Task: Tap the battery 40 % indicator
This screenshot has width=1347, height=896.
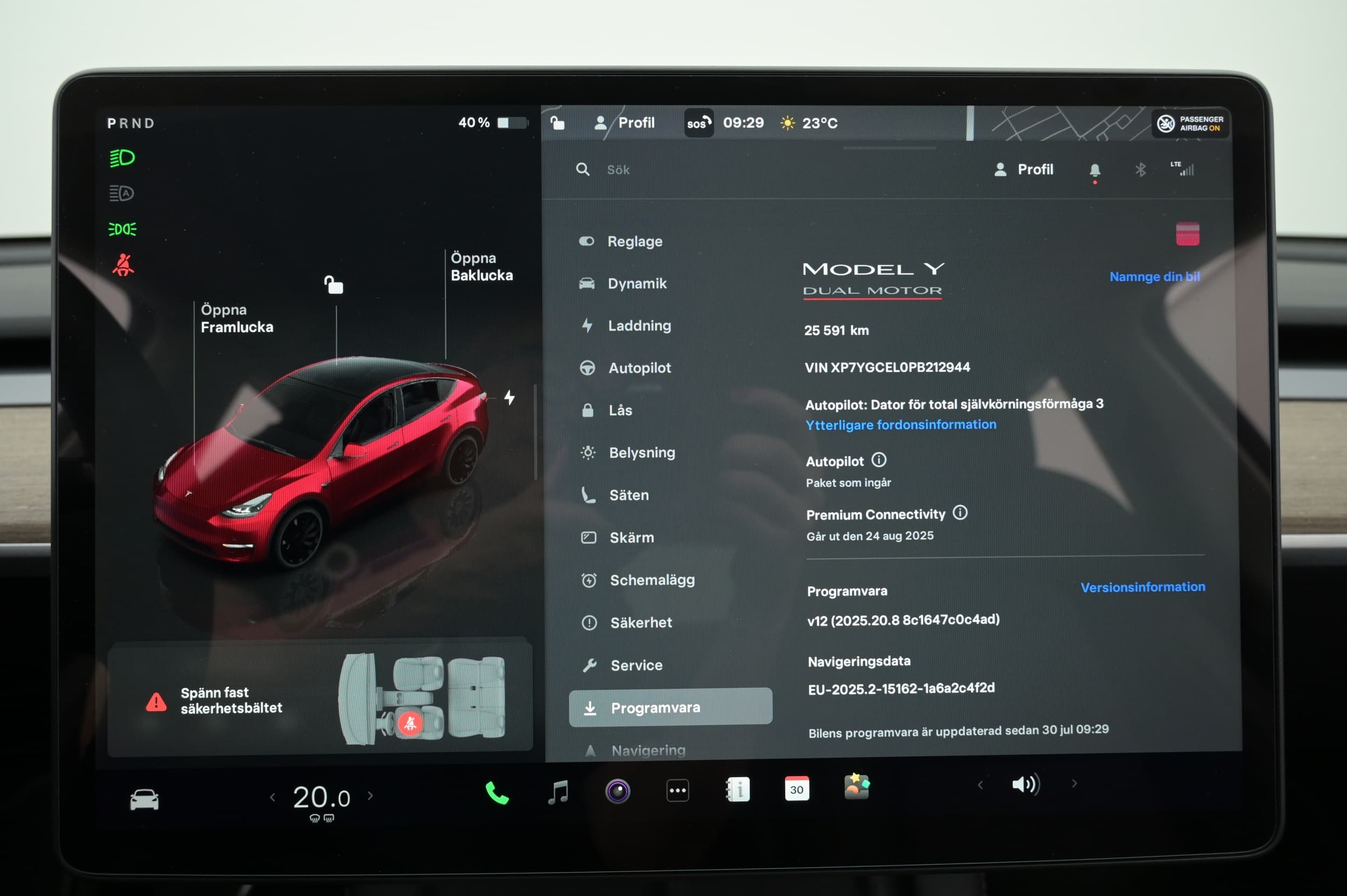Action: (492, 122)
